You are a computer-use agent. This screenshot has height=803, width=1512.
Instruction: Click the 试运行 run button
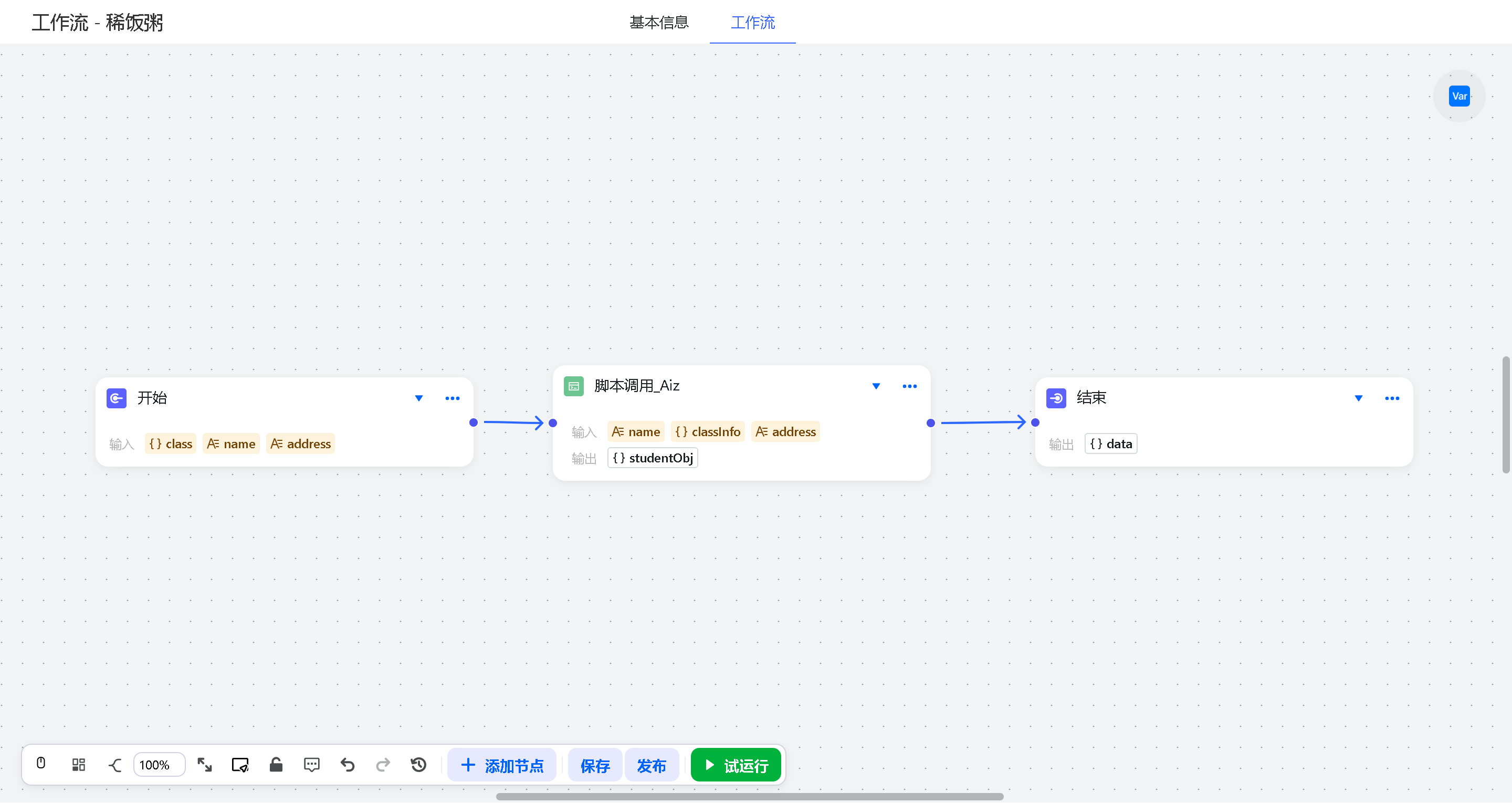pos(736,765)
